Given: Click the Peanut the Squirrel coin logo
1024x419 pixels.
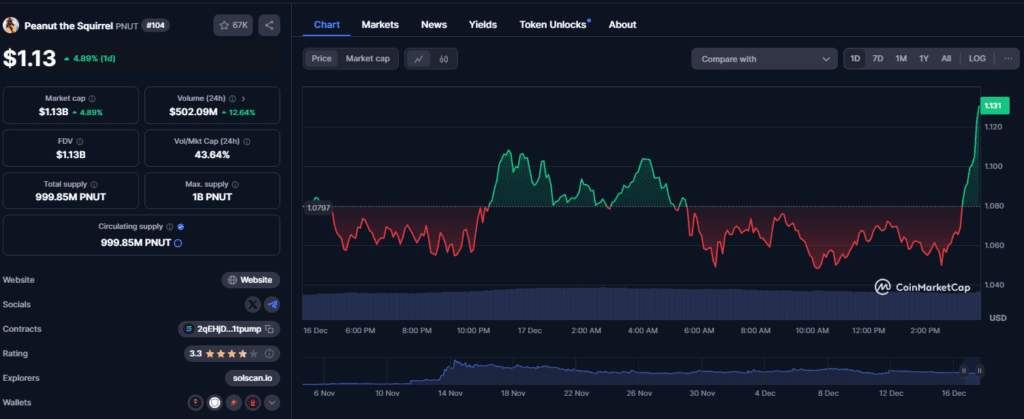Looking at the screenshot, I should 10,25.
